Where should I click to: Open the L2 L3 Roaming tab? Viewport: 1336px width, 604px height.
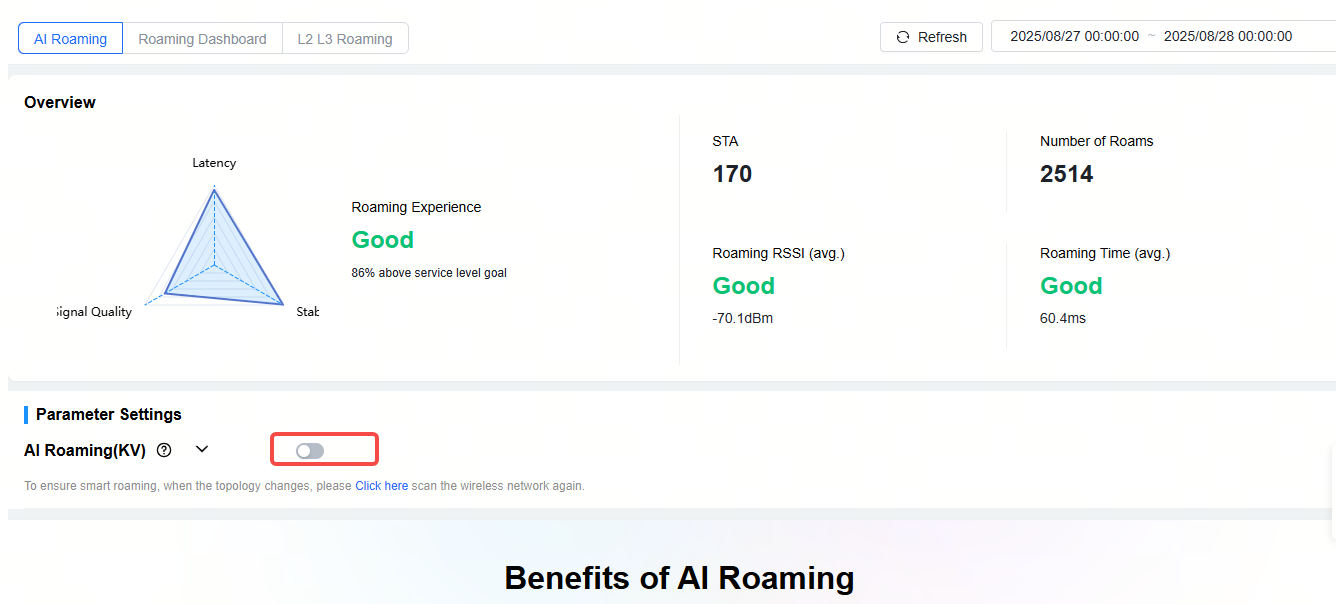click(345, 38)
